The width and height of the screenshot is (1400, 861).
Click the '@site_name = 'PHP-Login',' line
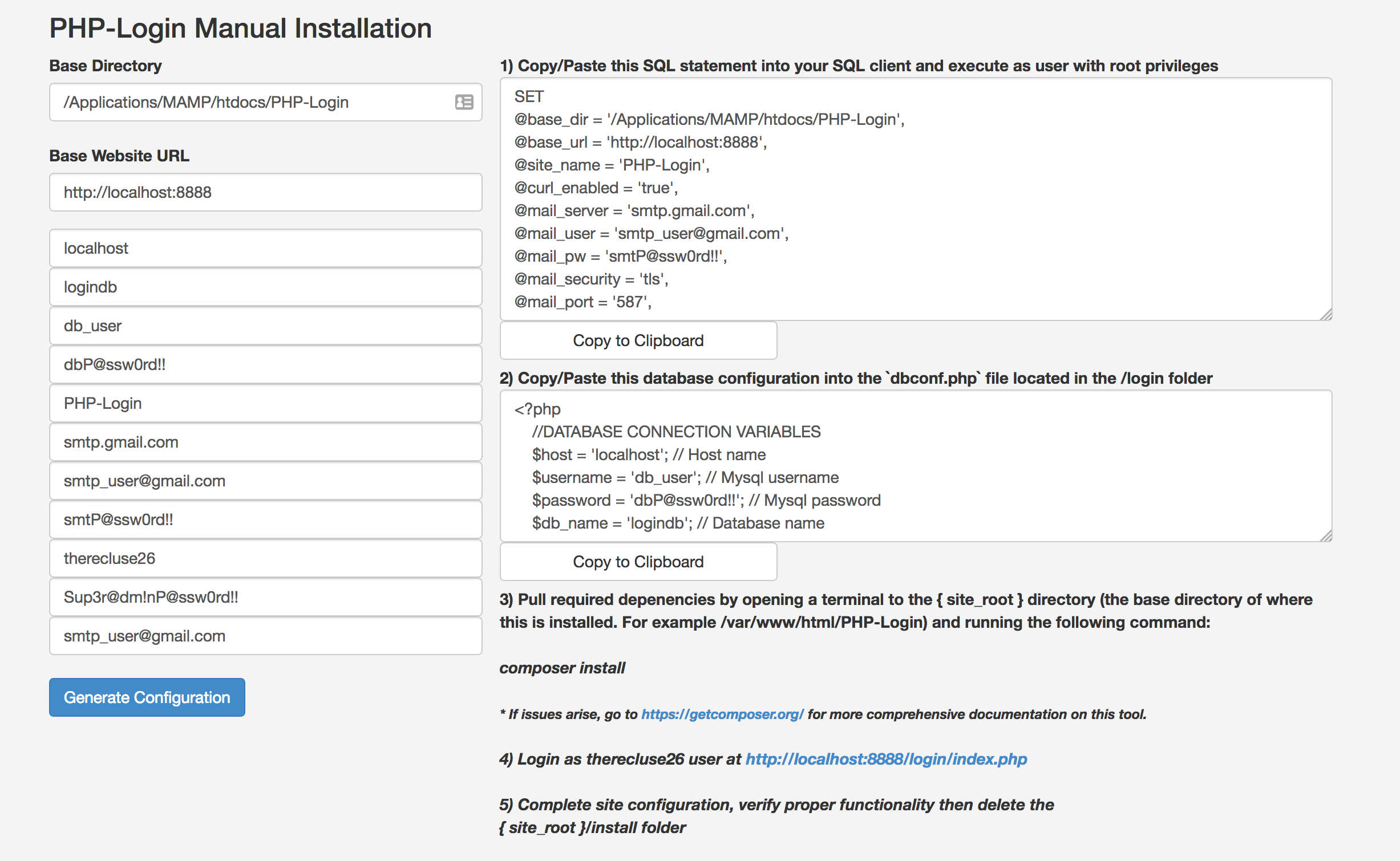pyautogui.click(x=612, y=165)
